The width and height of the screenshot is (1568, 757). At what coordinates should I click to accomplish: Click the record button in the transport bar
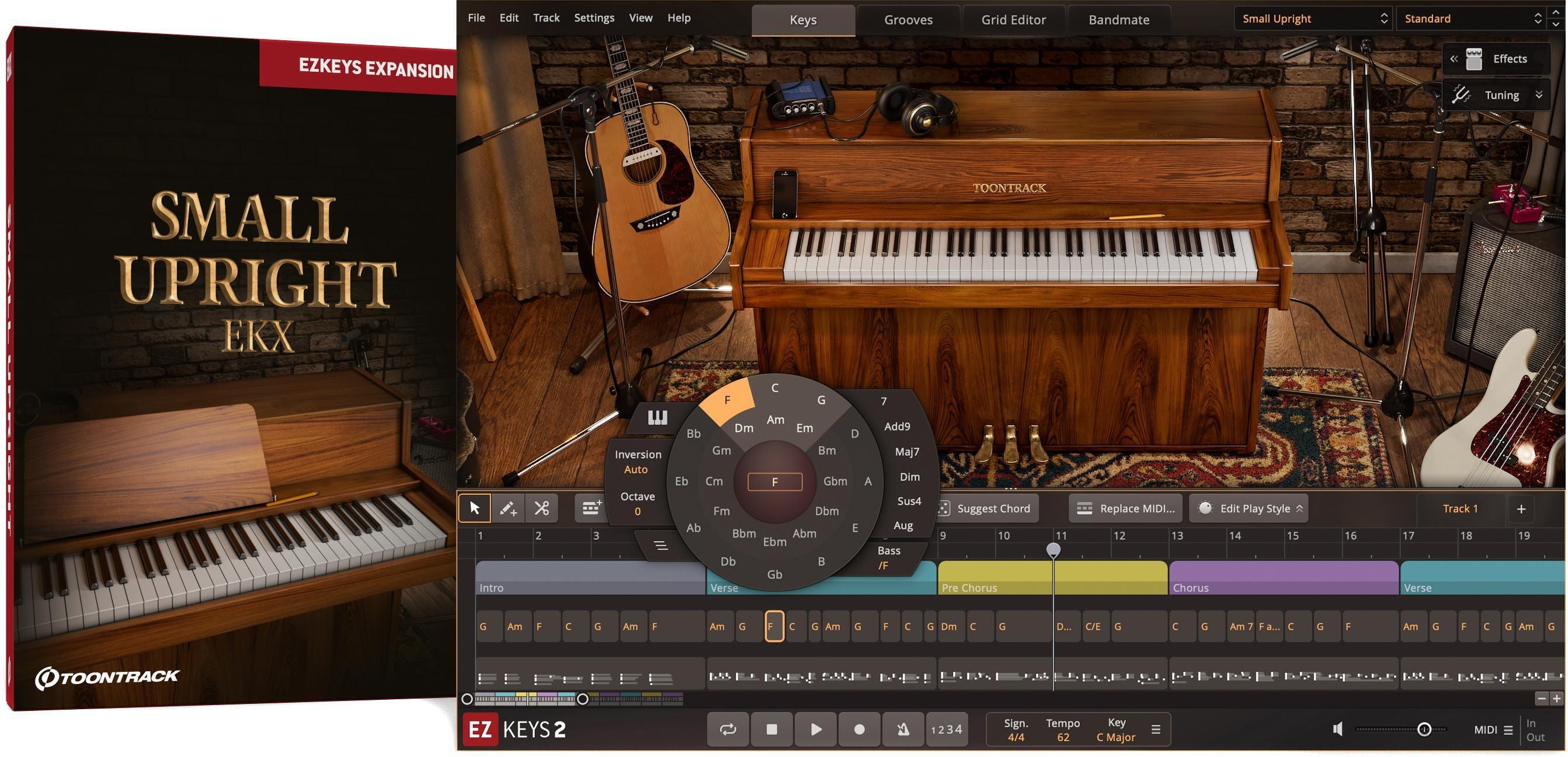click(x=859, y=728)
